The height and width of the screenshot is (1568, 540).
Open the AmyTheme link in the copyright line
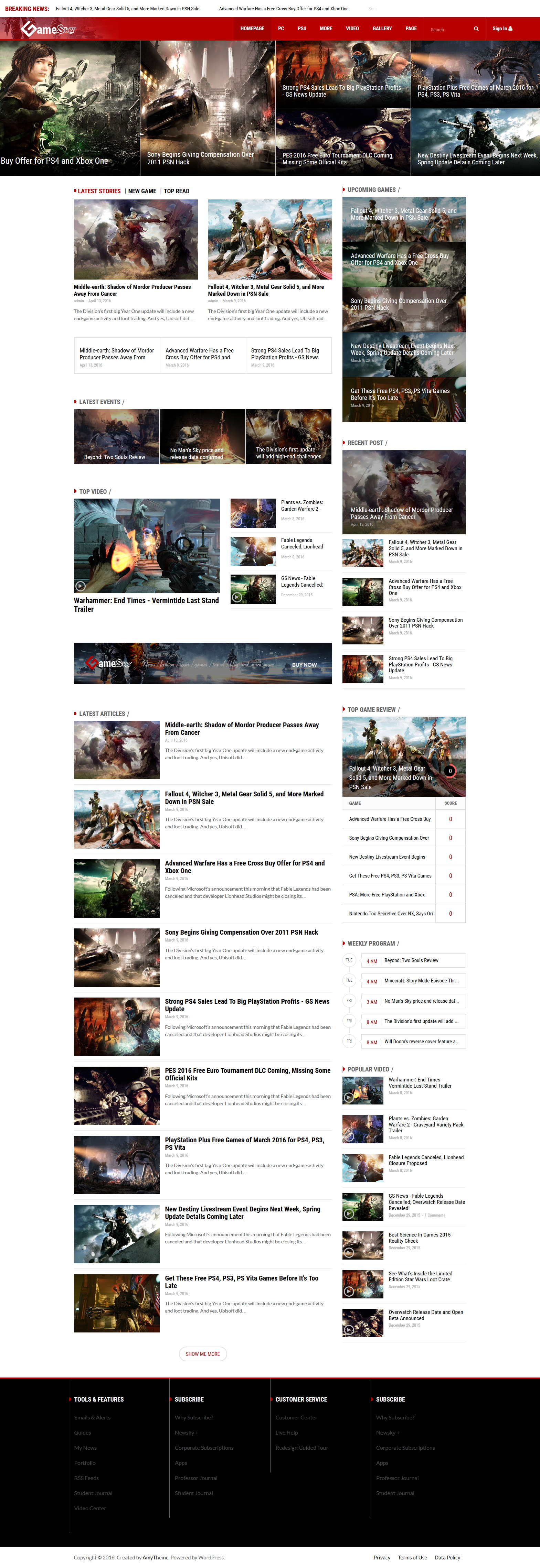tap(156, 1558)
